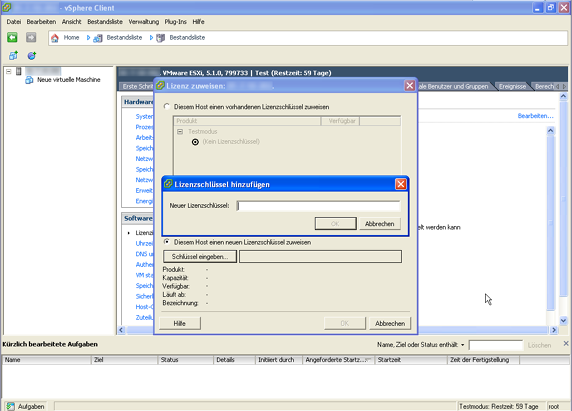Open the Hilfe menu
This screenshot has height=411, width=572.
pos(198,22)
